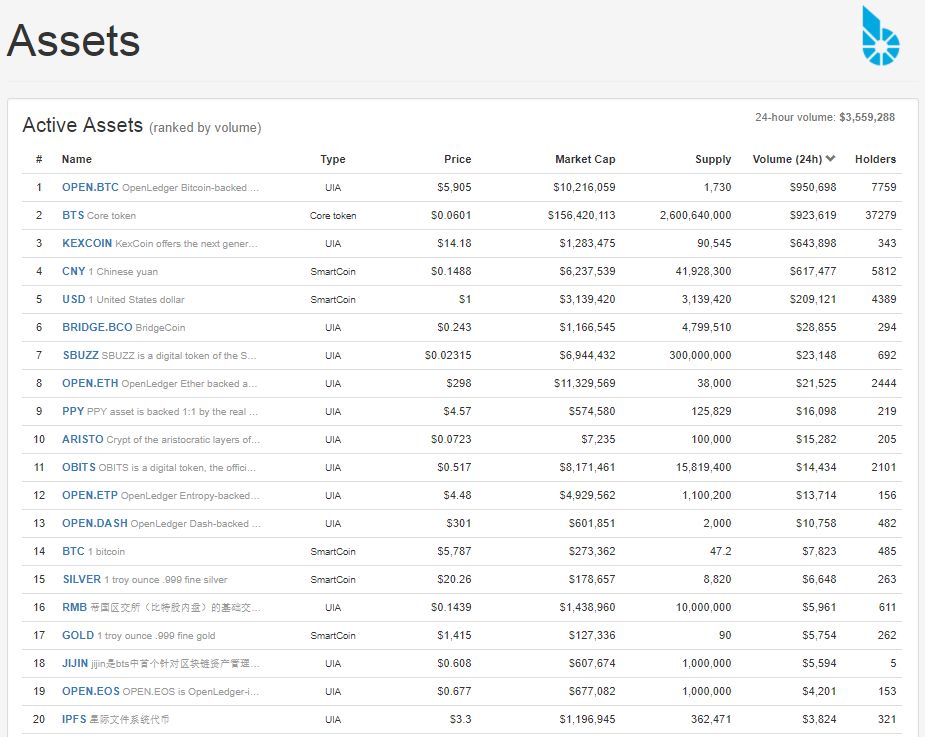Open the OPEN.ETP asset link

(x=90, y=496)
